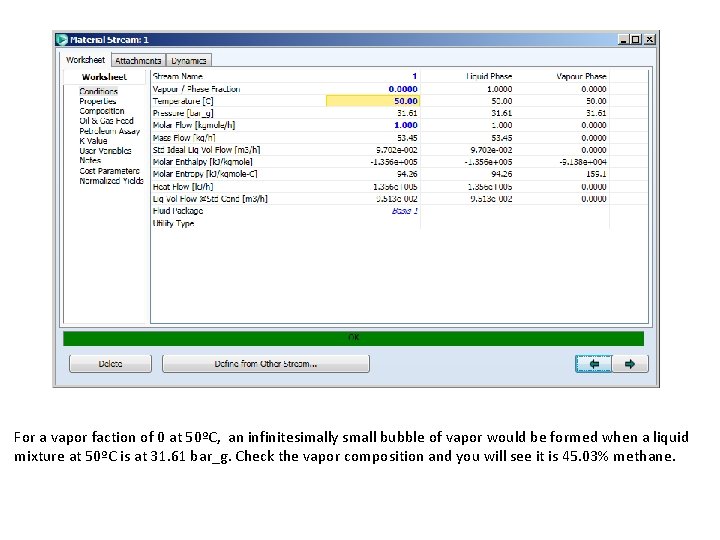Click the Liq Vol Flow @Std Cond label
The width and height of the screenshot is (720, 540).
click(x=210, y=199)
